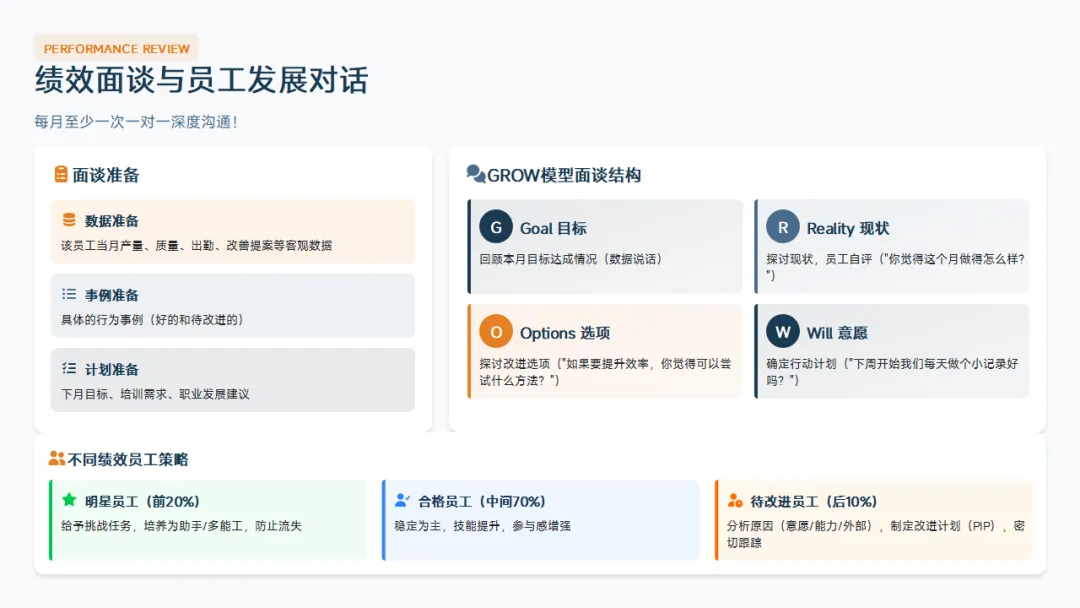
Task: Click the text starting with 确定行动计划
Action: pyautogui.click(x=892, y=372)
